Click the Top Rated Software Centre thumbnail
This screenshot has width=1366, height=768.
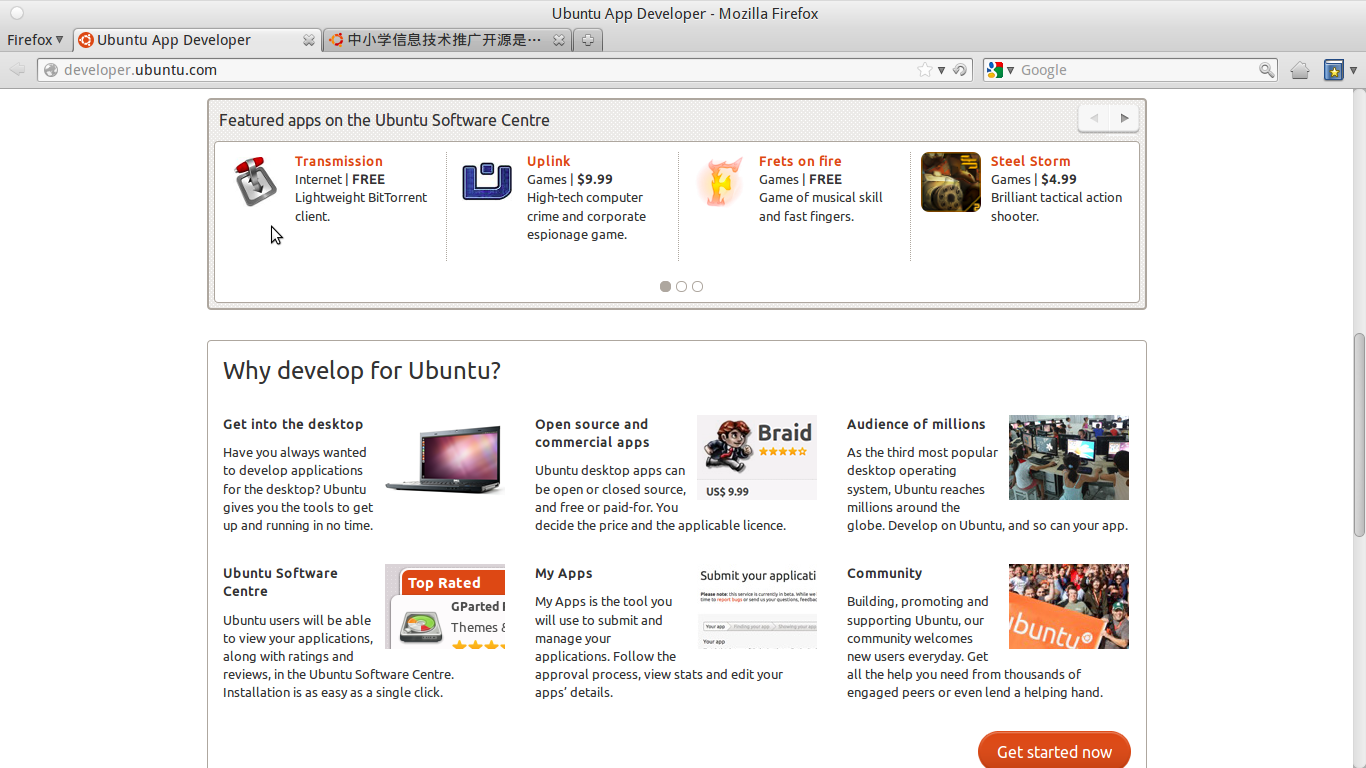(445, 606)
